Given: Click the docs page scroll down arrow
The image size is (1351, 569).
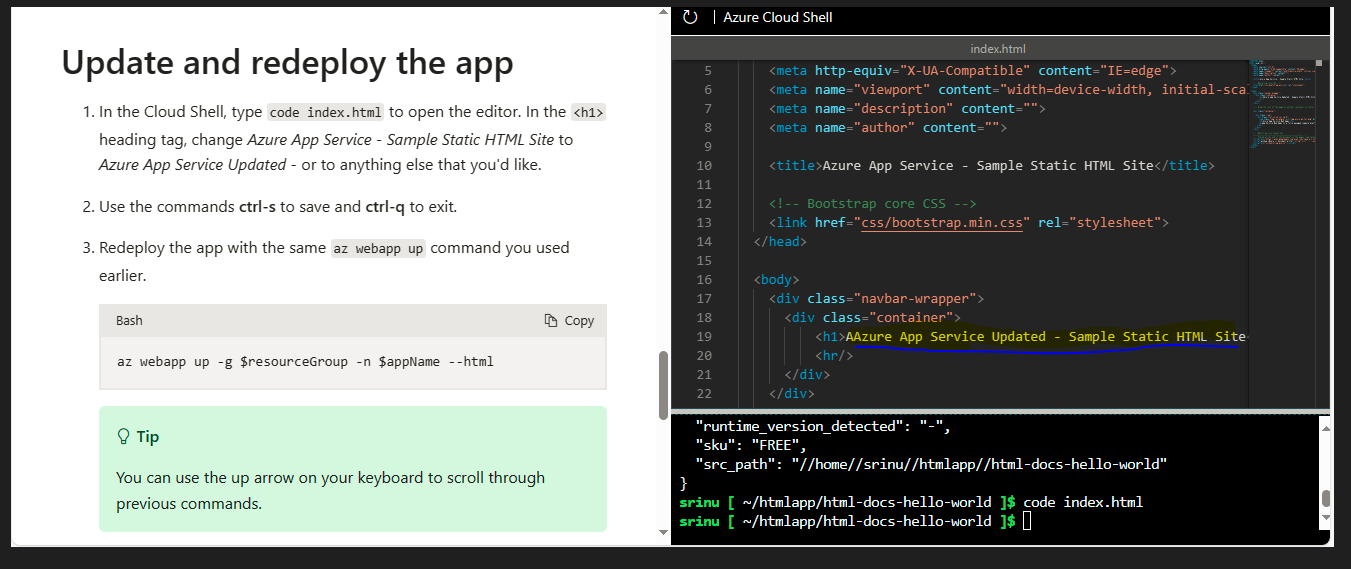Looking at the screenshot, I should (x=663, y=535).
